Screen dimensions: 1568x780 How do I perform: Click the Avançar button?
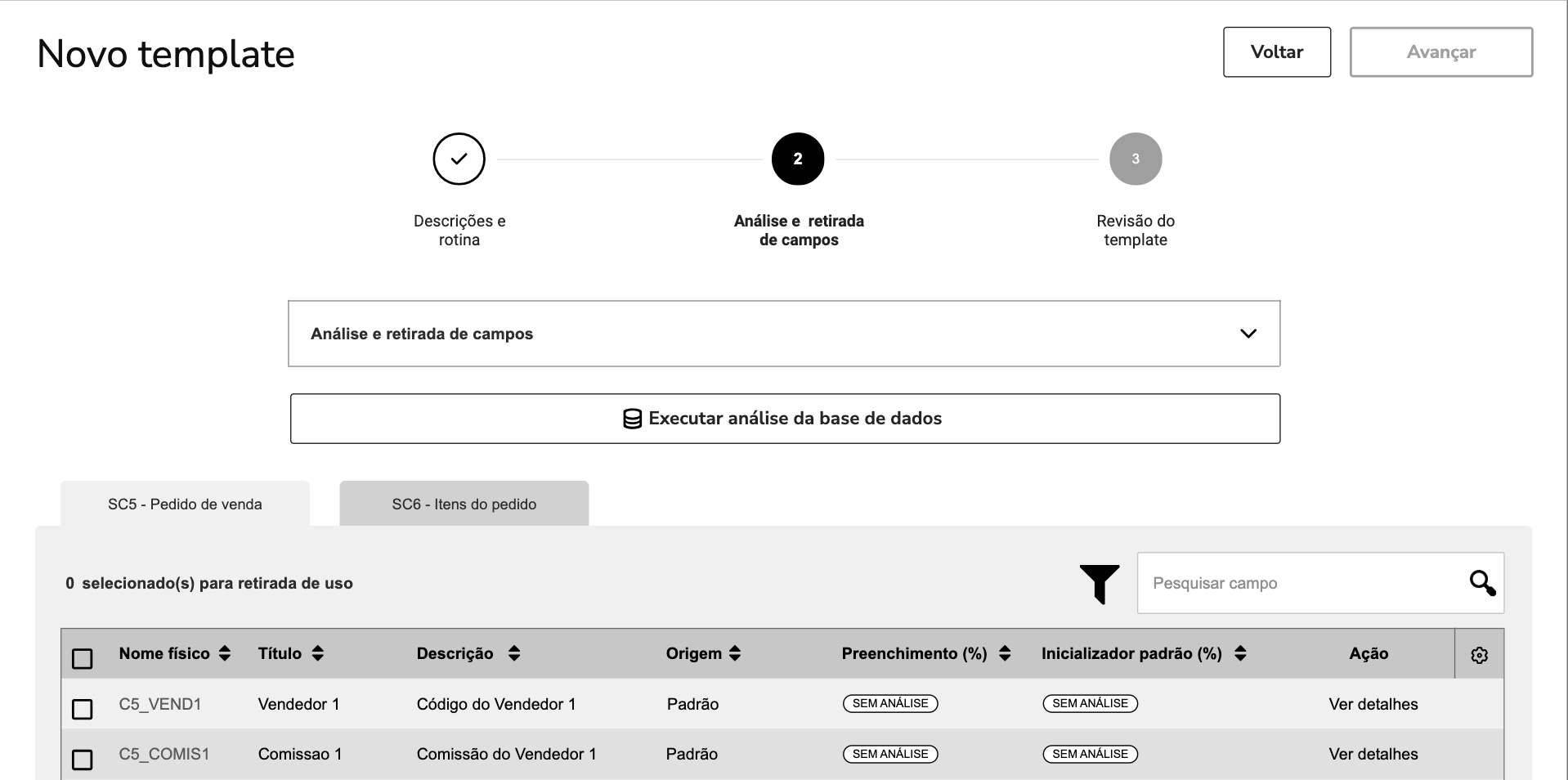[x=1441, y=52]
